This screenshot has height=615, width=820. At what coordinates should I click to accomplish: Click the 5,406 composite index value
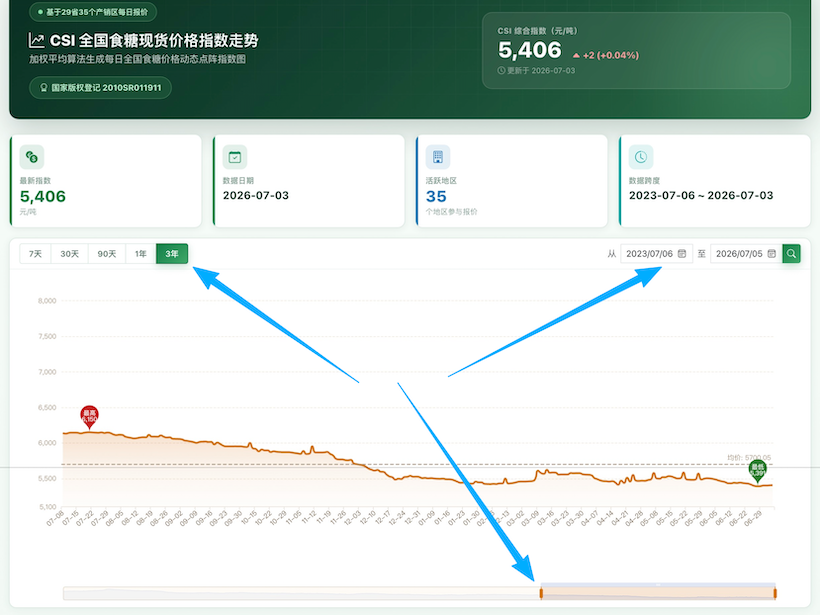tap(529, 50)
